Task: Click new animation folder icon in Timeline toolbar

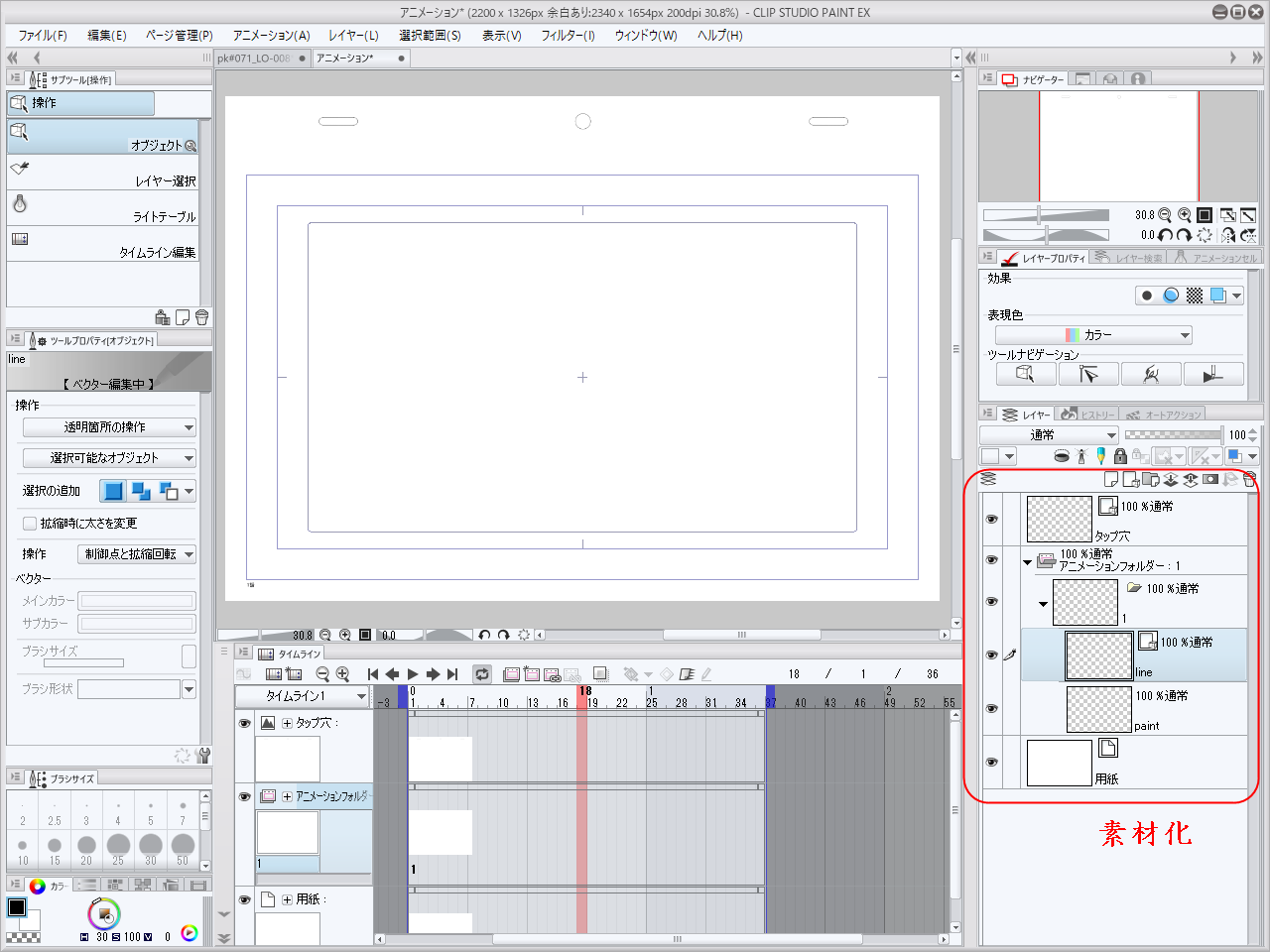Action: pyautogui.click(x=511, y=674)
